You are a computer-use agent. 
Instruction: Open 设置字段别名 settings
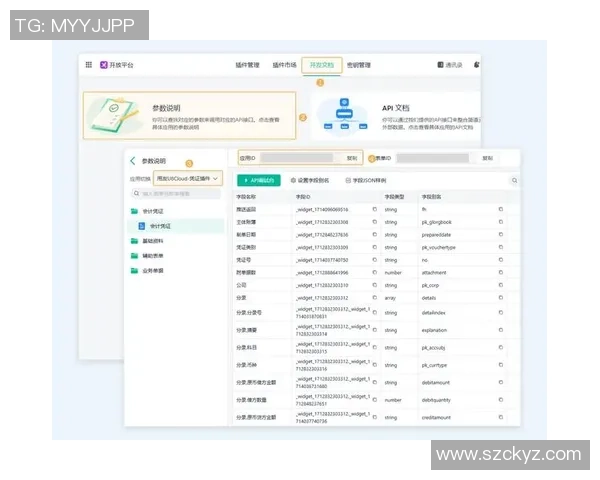coord(310,180)
